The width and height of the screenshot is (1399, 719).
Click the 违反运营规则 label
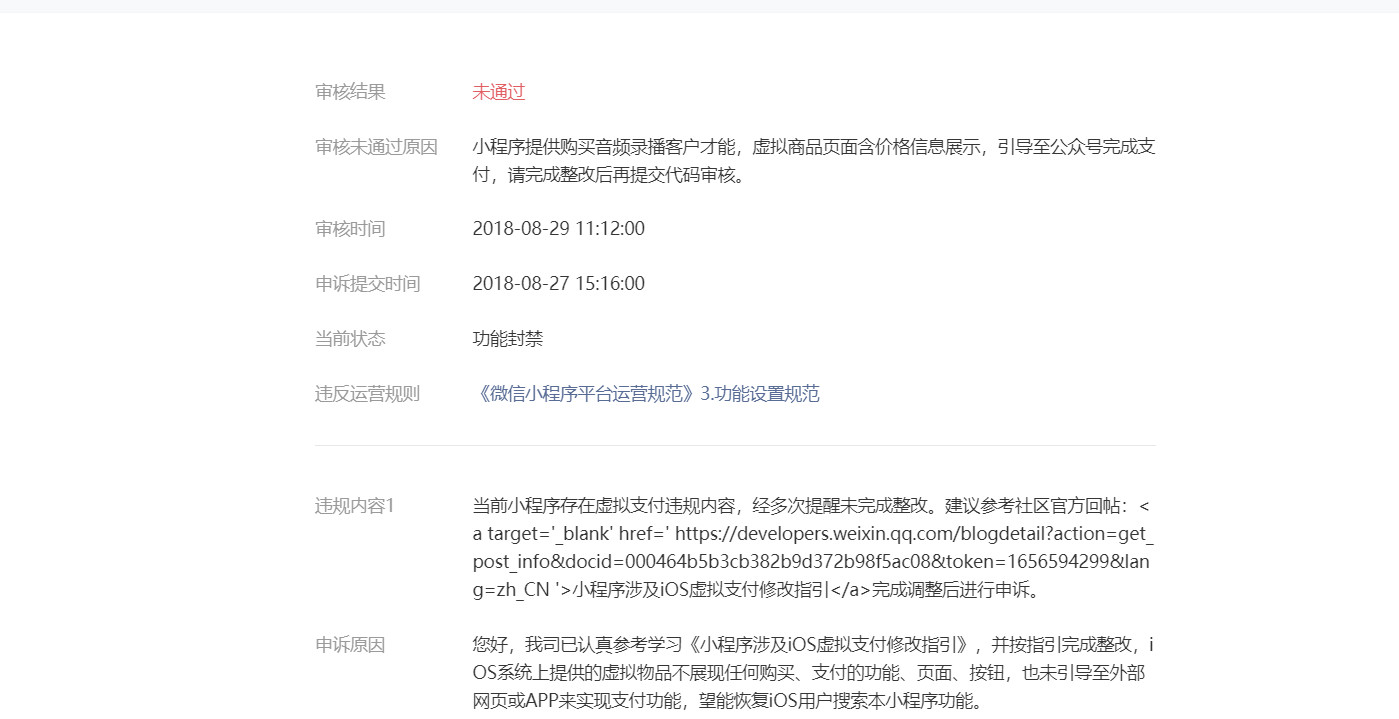coord(368,394)
